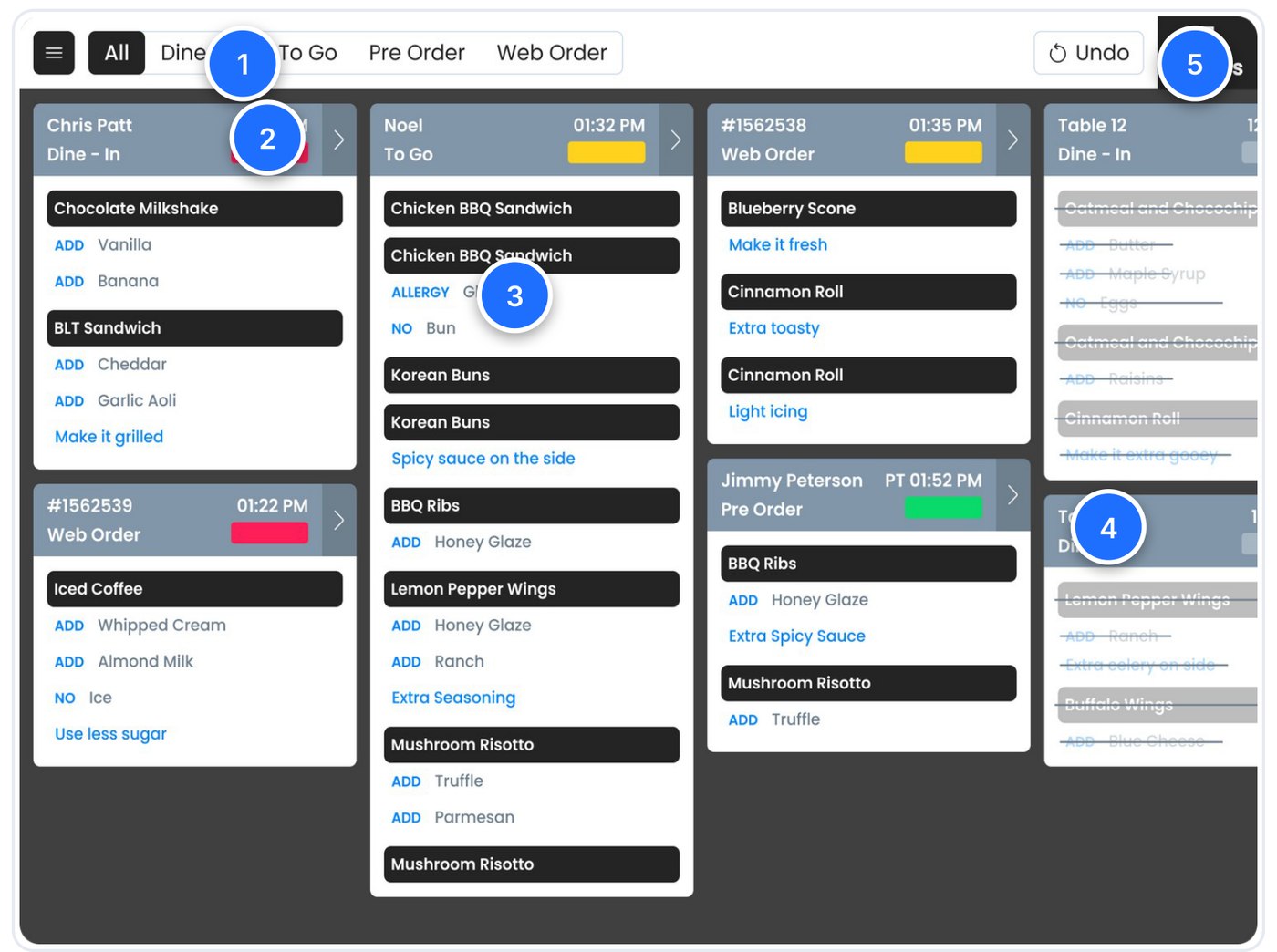Viewport: 1277px width, 952px height.
Task: Mark the Blueberry Scone item
Action: 868,208
